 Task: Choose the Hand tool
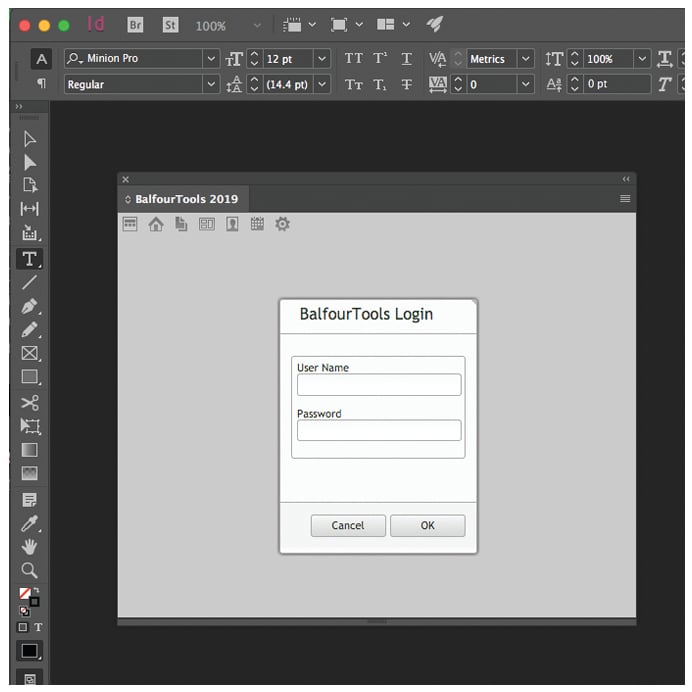[x=30, y=546]
